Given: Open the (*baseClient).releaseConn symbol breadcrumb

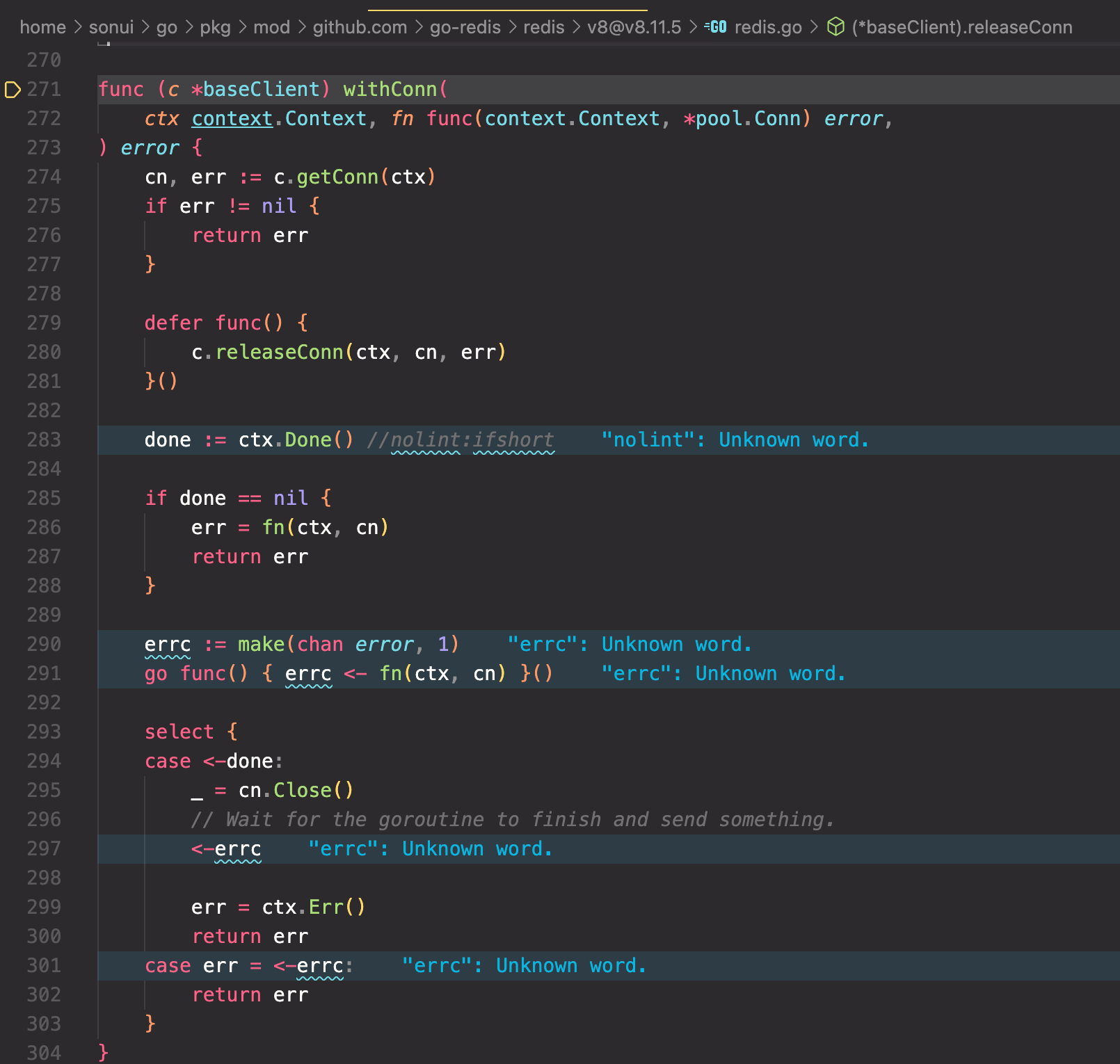Looking at the screenshot, I should click(x=961, y=27).
